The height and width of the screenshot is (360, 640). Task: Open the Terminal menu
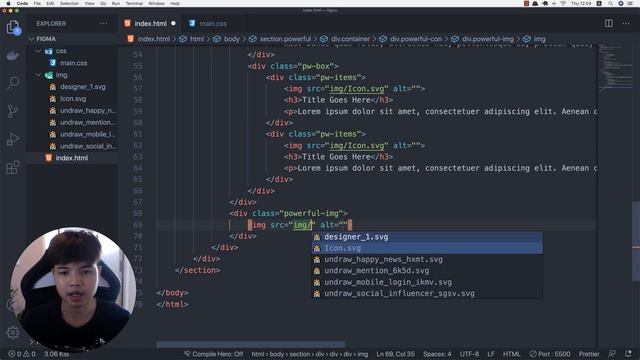point(134,3)
